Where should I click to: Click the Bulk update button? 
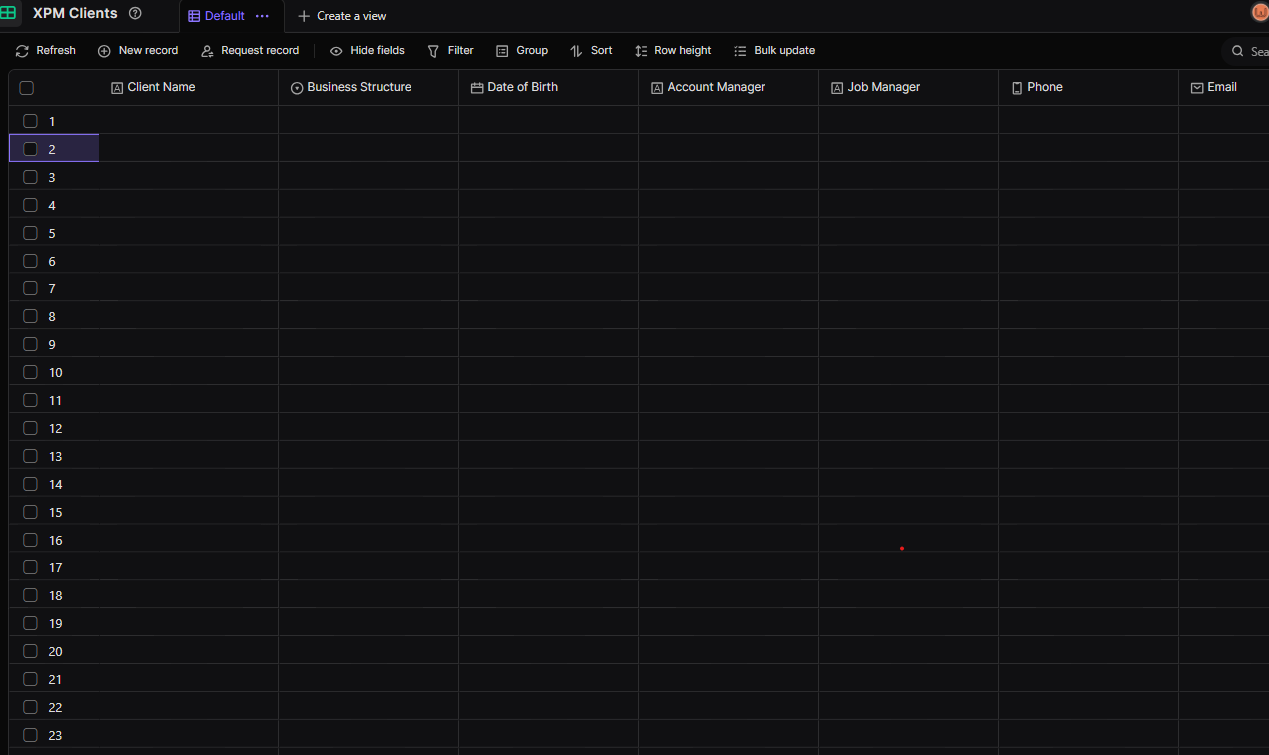774,51
